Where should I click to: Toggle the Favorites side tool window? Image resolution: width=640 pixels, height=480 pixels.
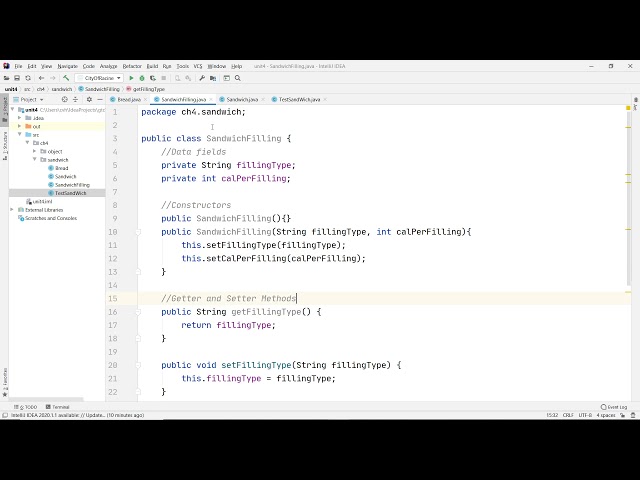pos(5,382)
